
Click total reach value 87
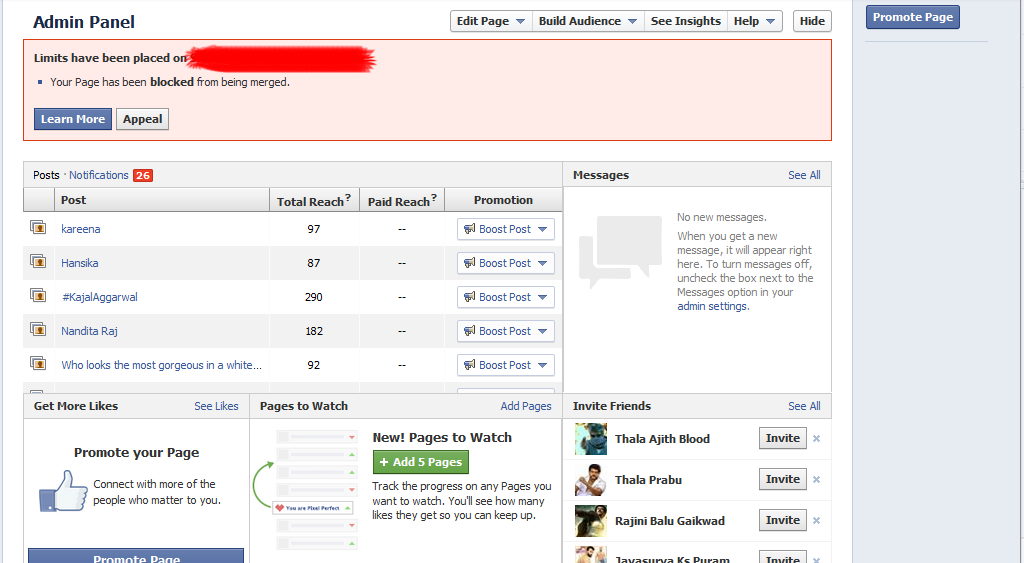(x=313, y=263)
